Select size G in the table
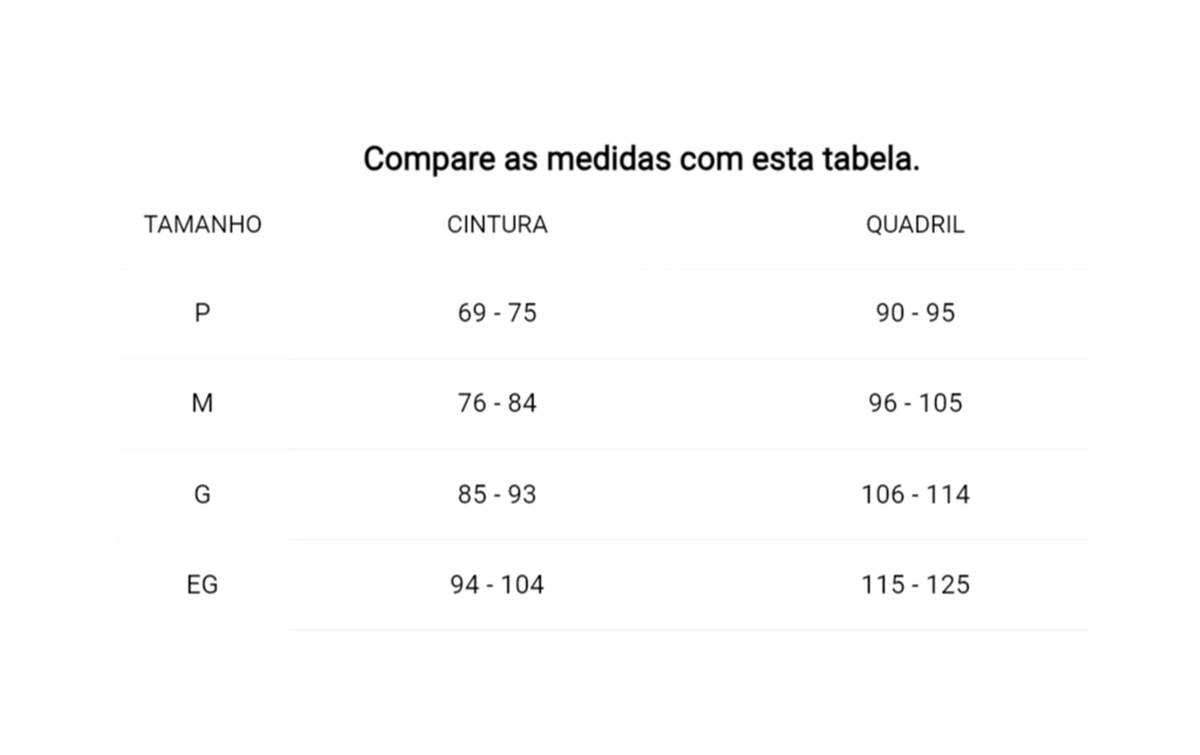Image resolution: width=1200 pixels, height=755 pixels. point(202,494)
